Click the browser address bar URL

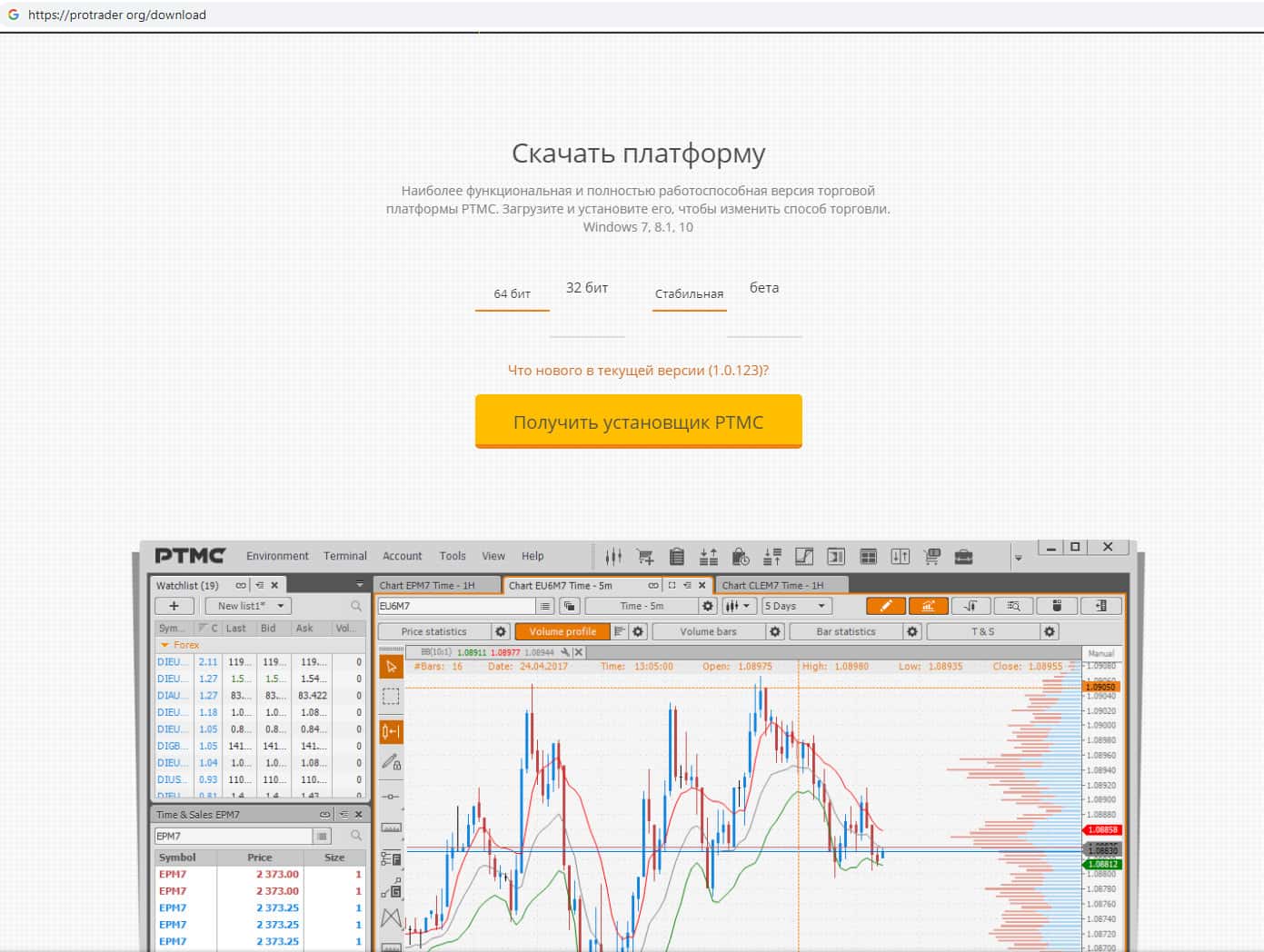[117, 15]
